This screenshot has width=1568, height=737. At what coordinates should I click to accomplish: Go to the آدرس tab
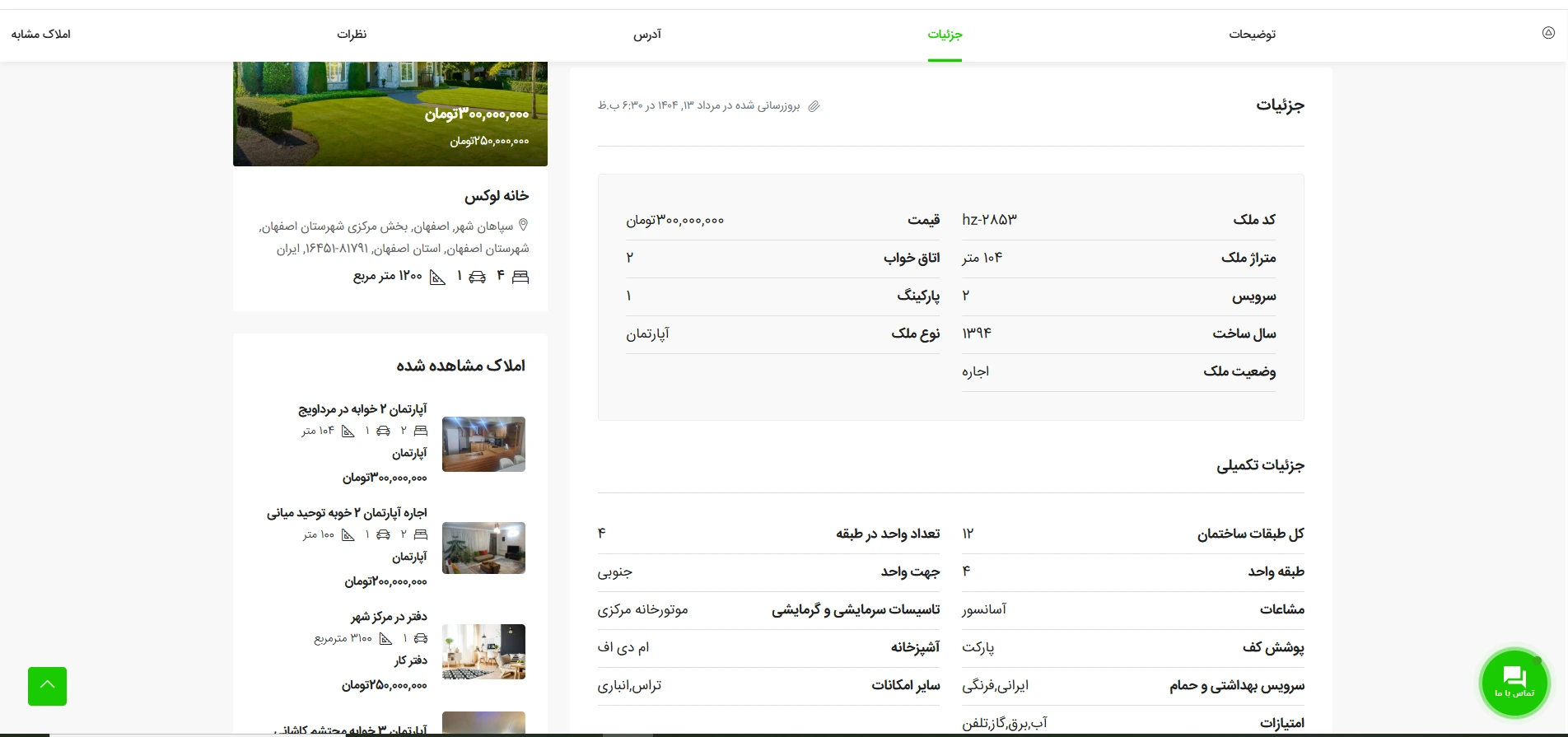coord(647,35)
